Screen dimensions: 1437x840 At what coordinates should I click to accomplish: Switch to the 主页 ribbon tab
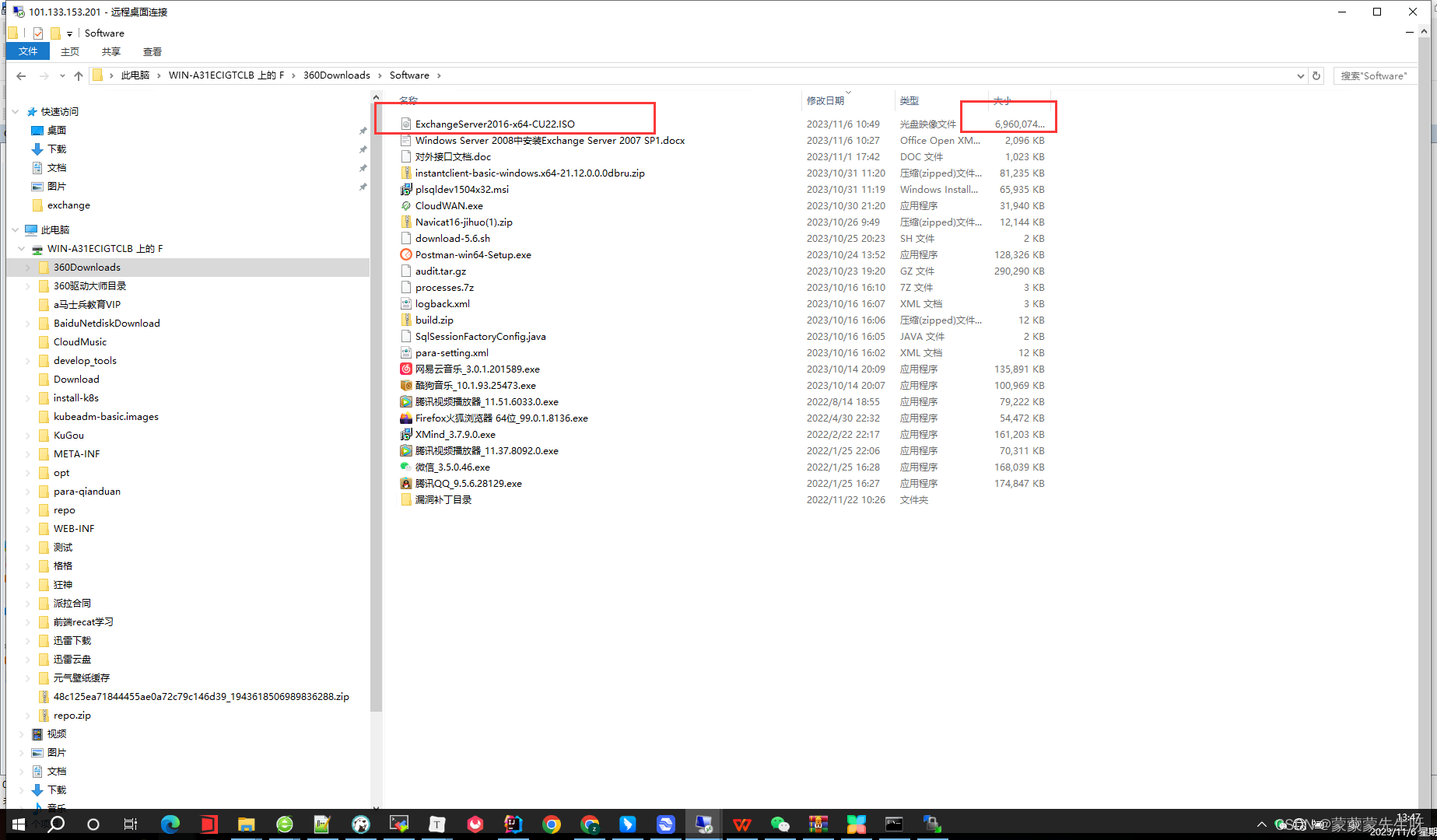(x=70, y=51)
